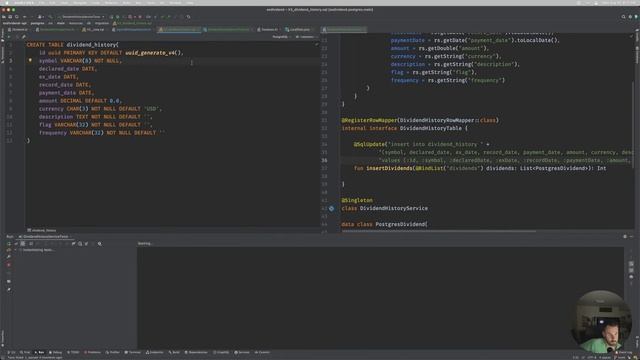This screenshot has height=360, width=640.
Task: Click the 'dividend_history' breadcrumb below SQL editor
Action: coord(42,230)
